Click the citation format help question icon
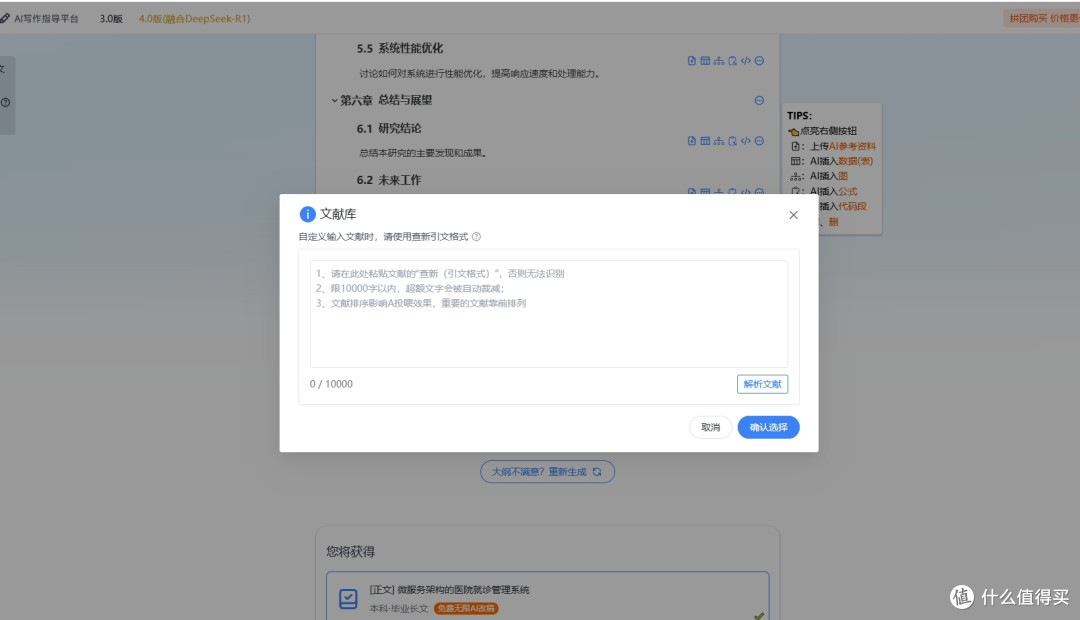1080x620 pixels. click(x=476, y=236)
